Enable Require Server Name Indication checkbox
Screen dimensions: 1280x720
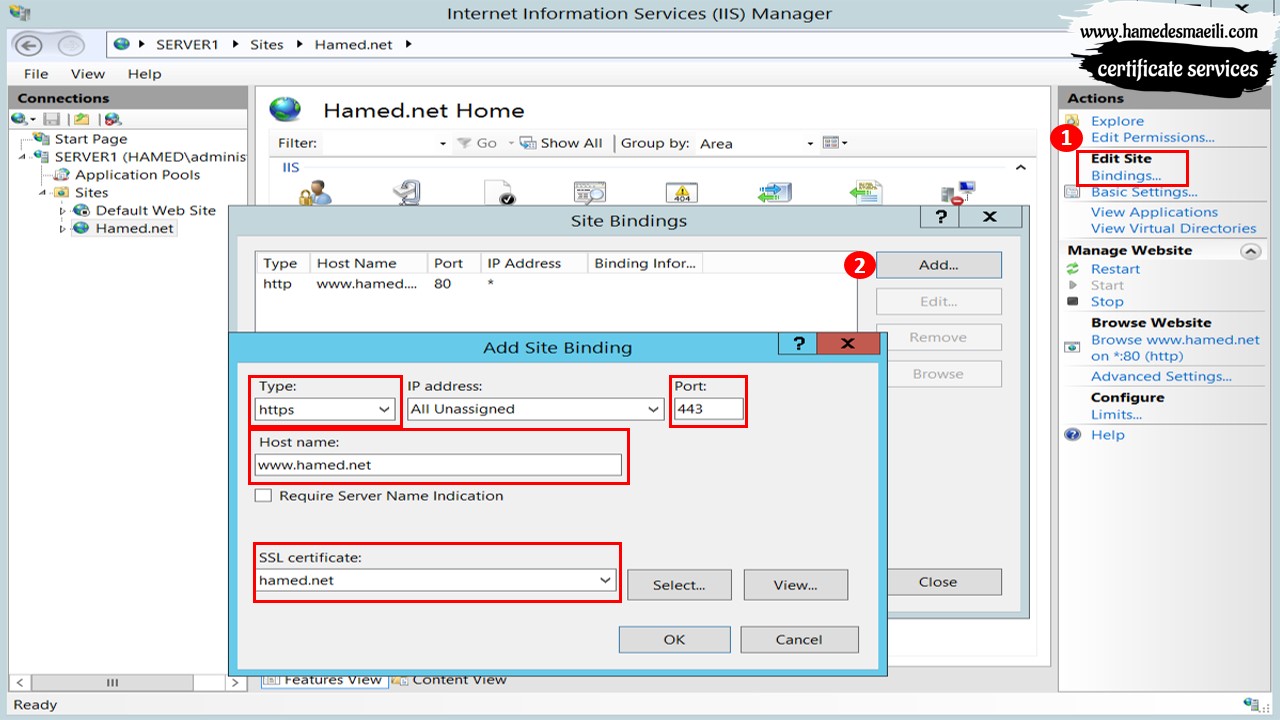264,496
